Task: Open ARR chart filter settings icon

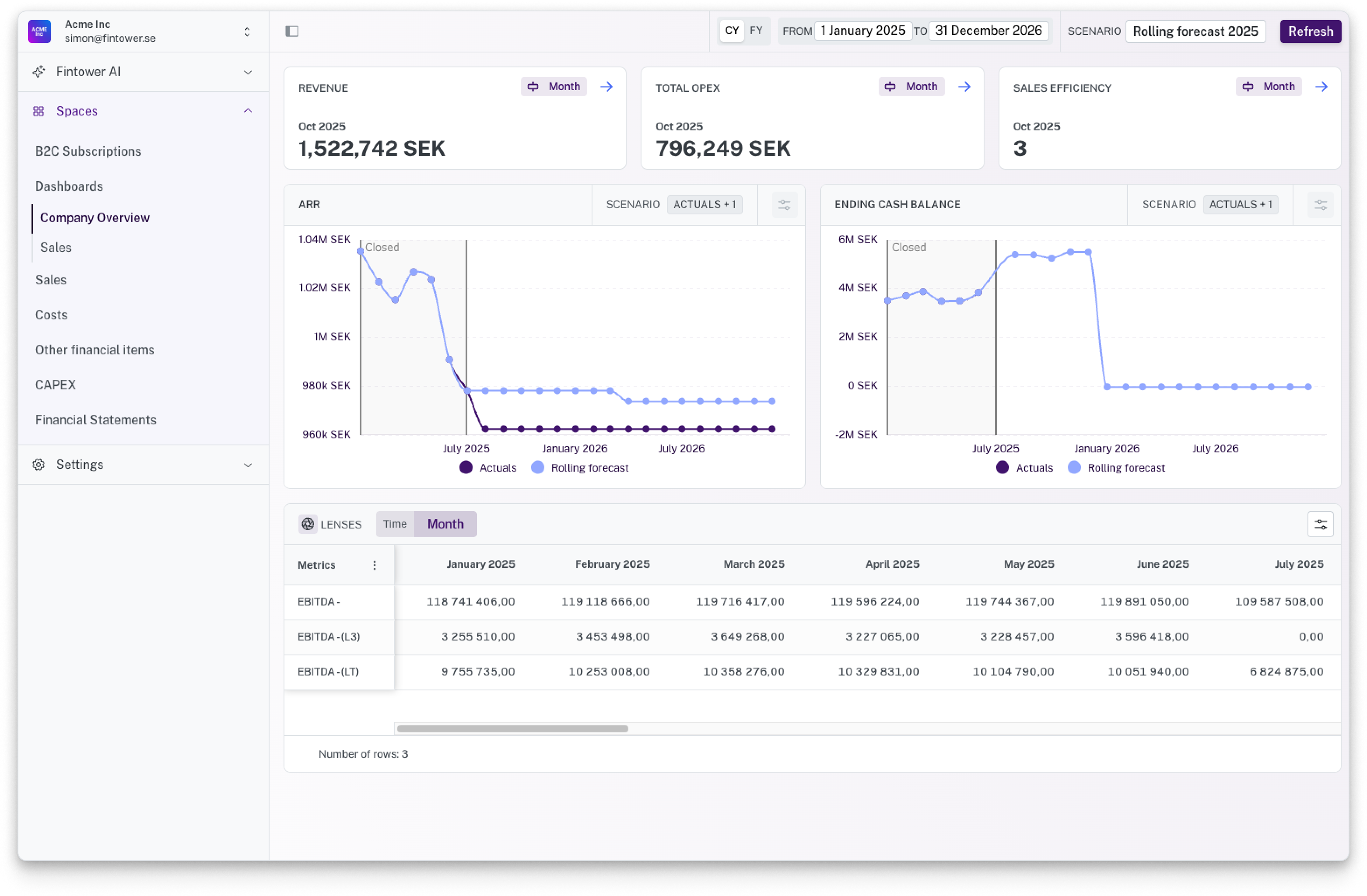Action: tap(784, 204)
